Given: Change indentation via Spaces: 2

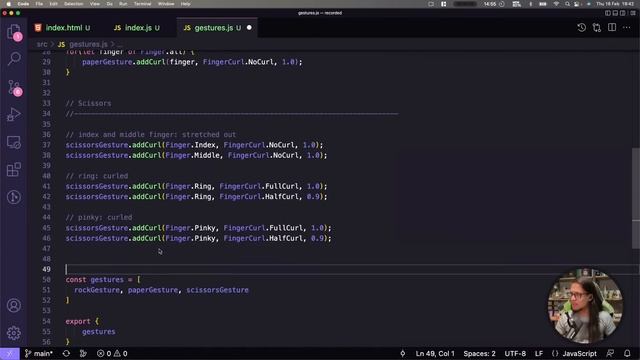Looking at the screenshot, I should [x=479, y=353].
